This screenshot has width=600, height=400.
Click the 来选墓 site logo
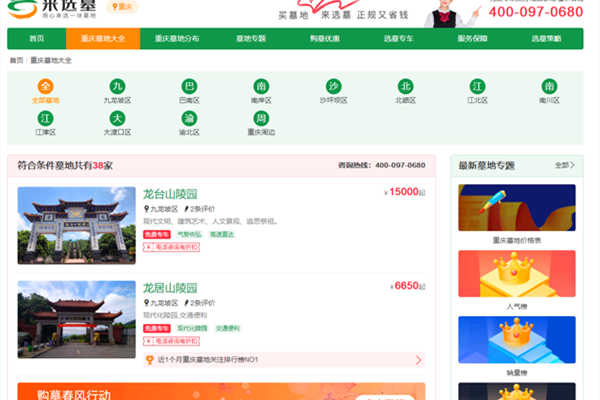(52, 9)
